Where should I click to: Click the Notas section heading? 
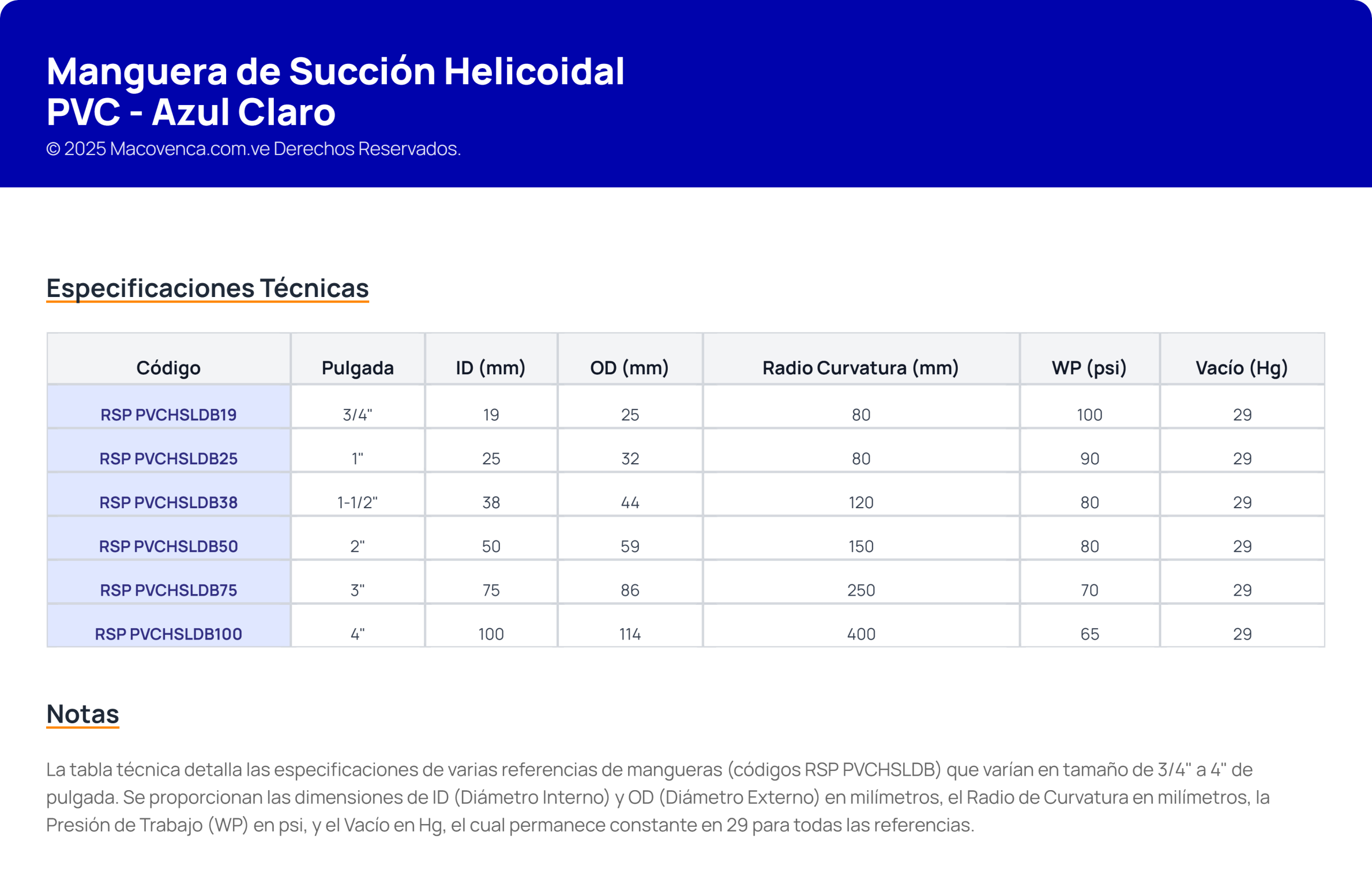pyautogui.click(x=83, y=714)
